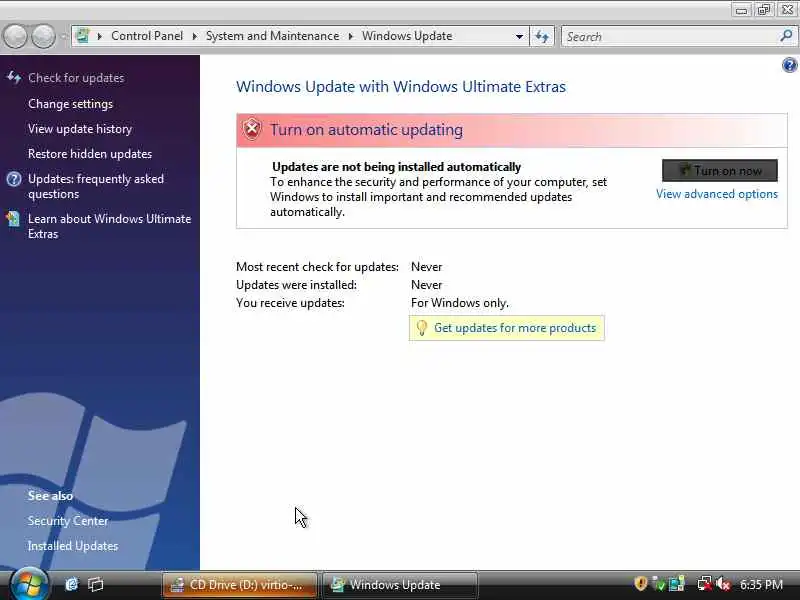Click the Check for updates arrows icon
Screen dimensions: 800x600
tap(14, 78)
